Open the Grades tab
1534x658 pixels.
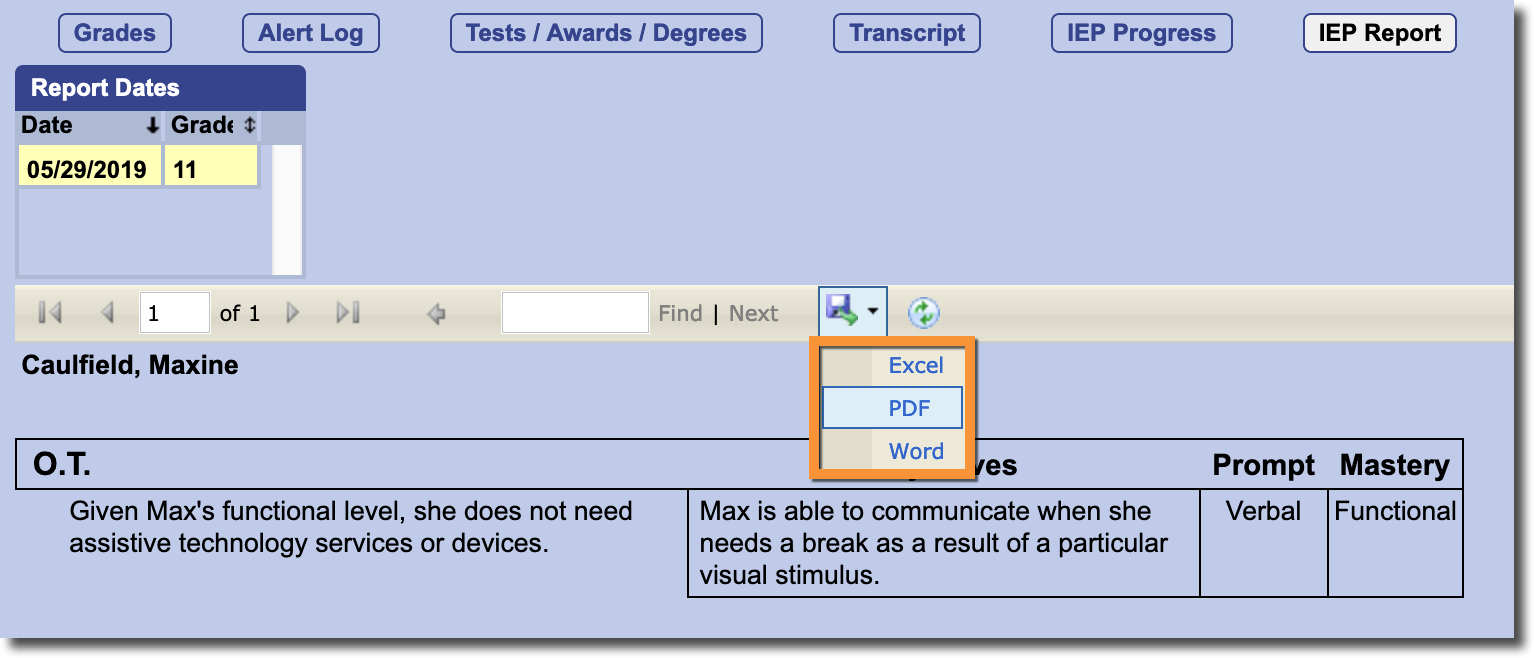(x=115, y=33)
